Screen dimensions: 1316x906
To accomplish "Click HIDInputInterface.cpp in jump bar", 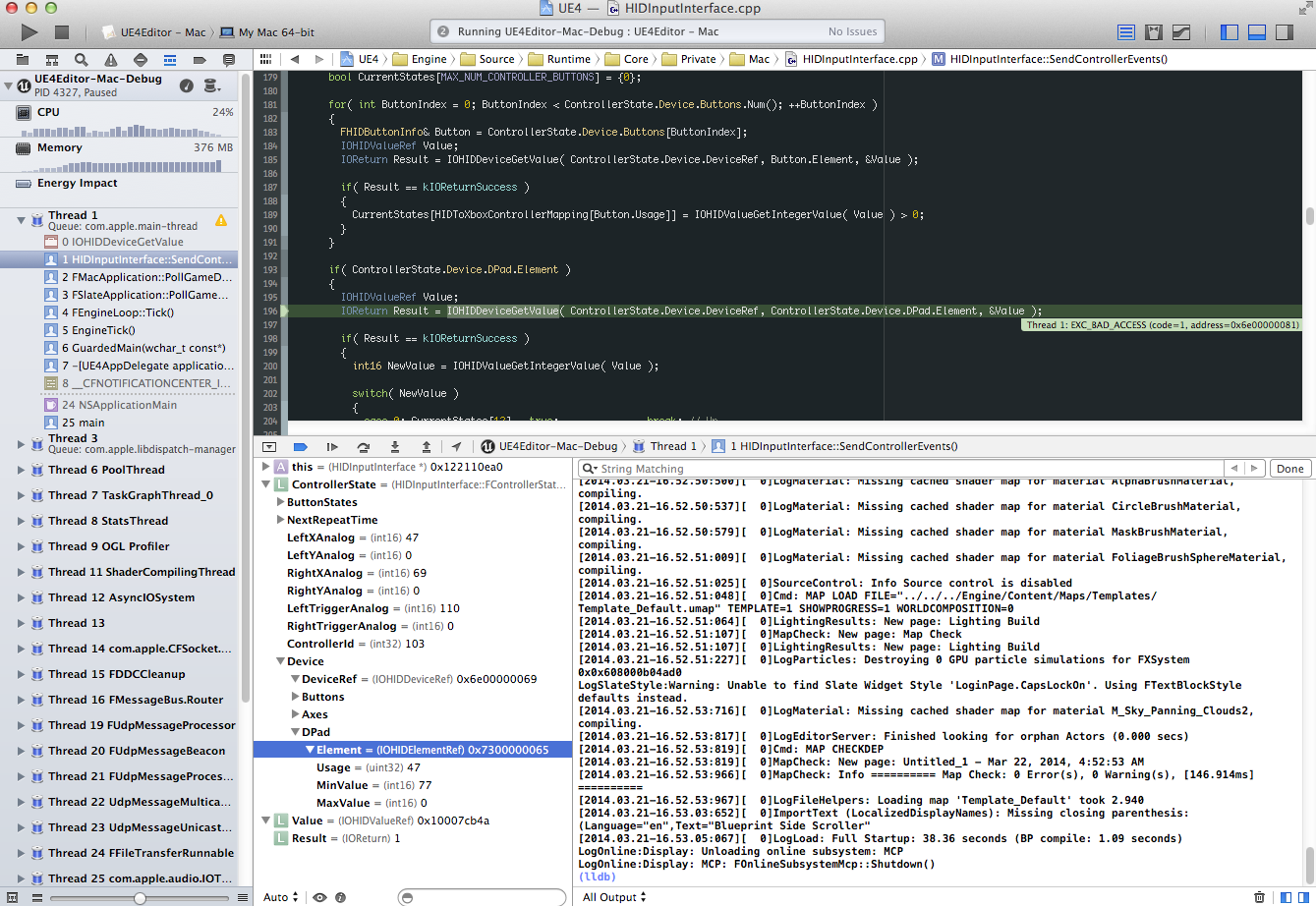I will (x=851, y=59).
